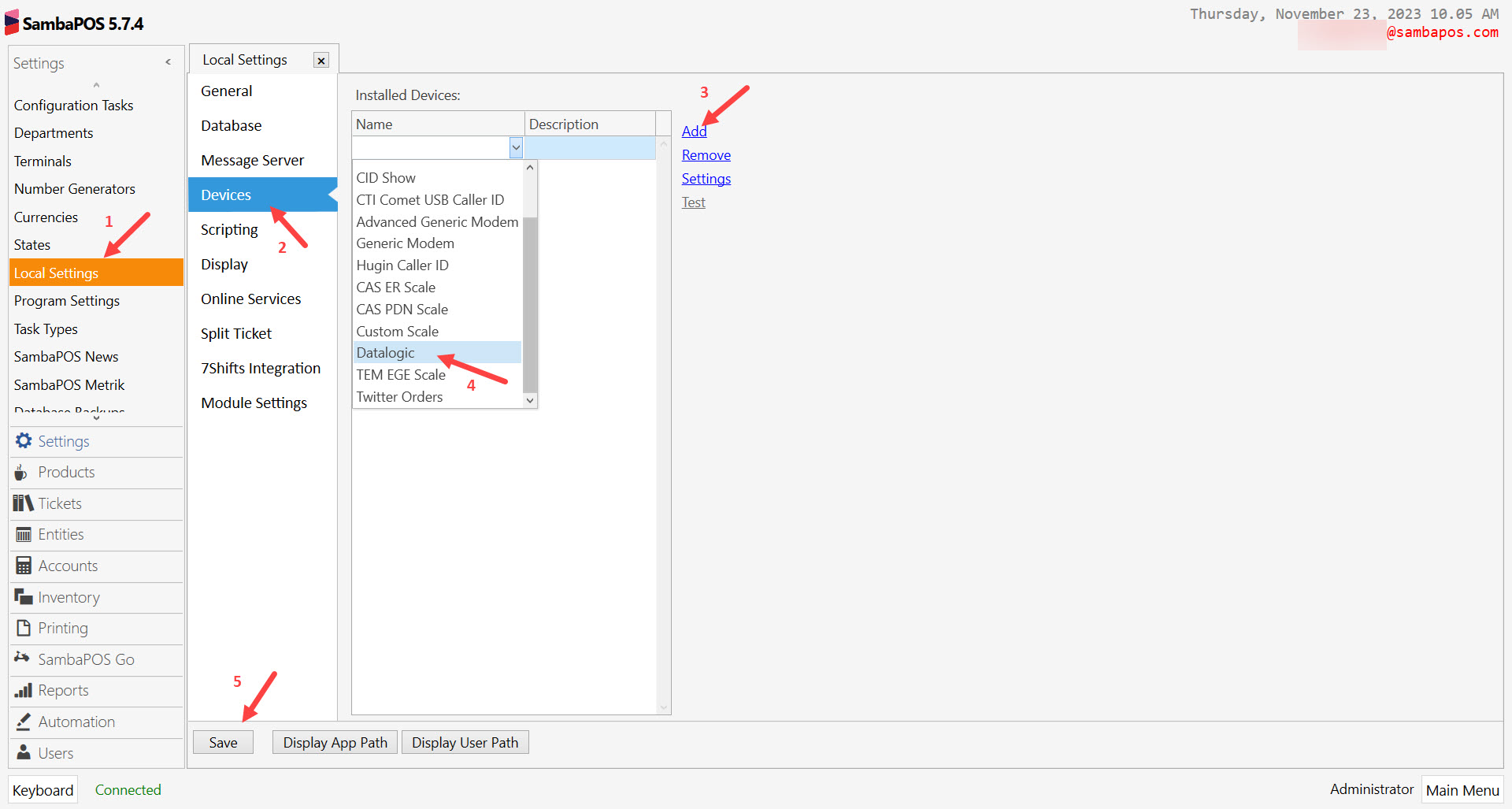Open the Settings module in the sidebar
This screenshot has width=1512, height=809.
[63, 441]
